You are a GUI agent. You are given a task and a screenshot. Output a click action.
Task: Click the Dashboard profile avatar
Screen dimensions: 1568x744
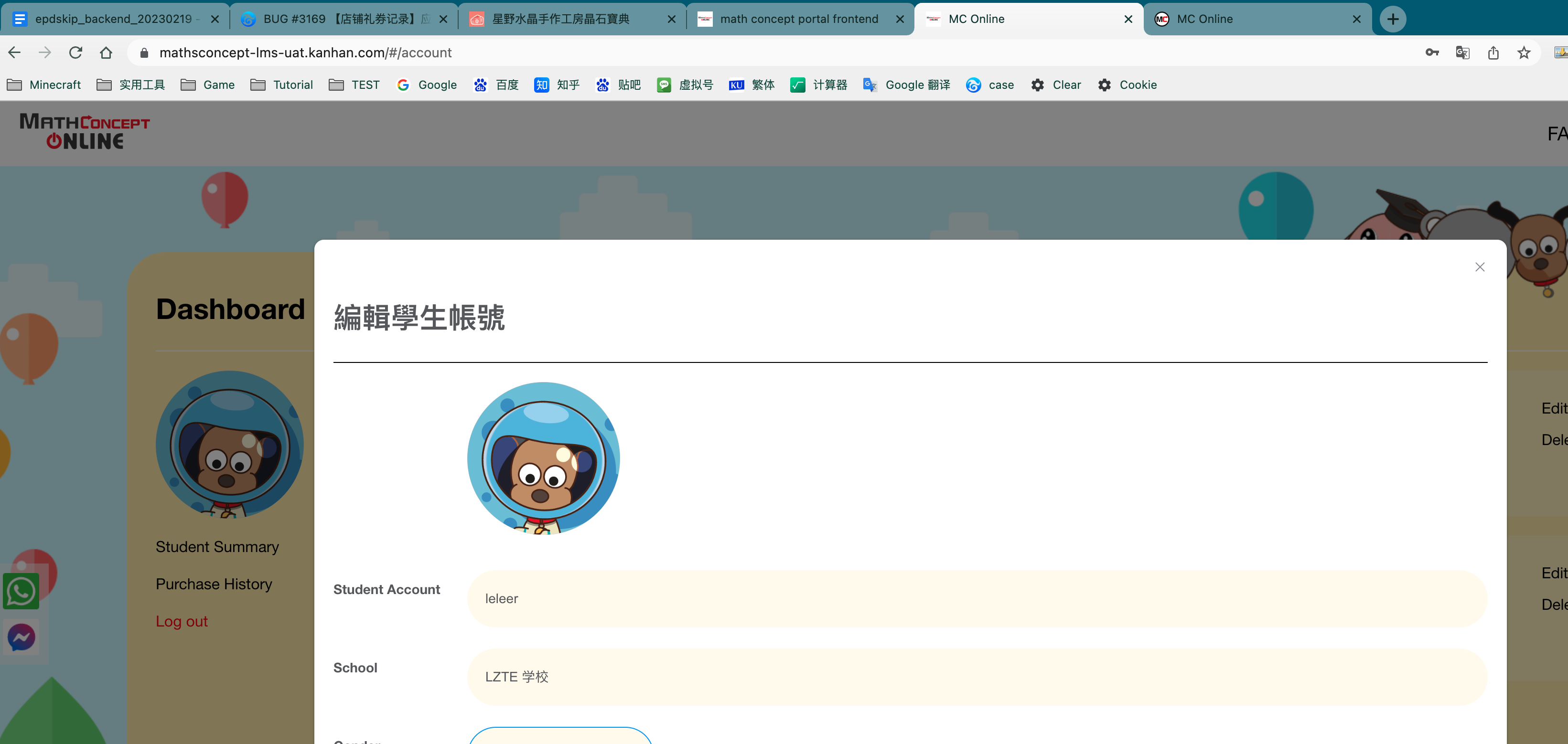229,444
